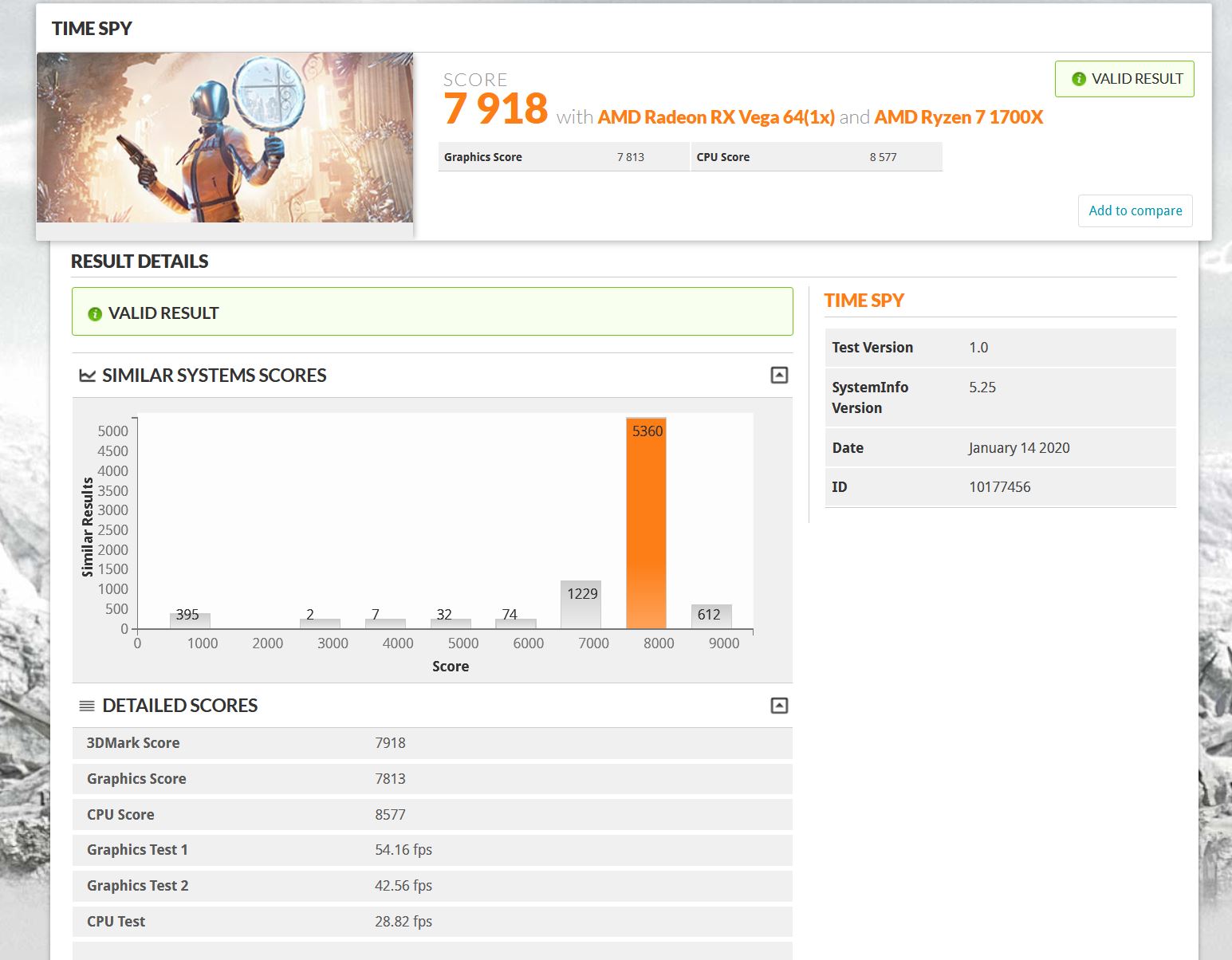Click the CPU Test 28.82 fps row

click(432, 922)
